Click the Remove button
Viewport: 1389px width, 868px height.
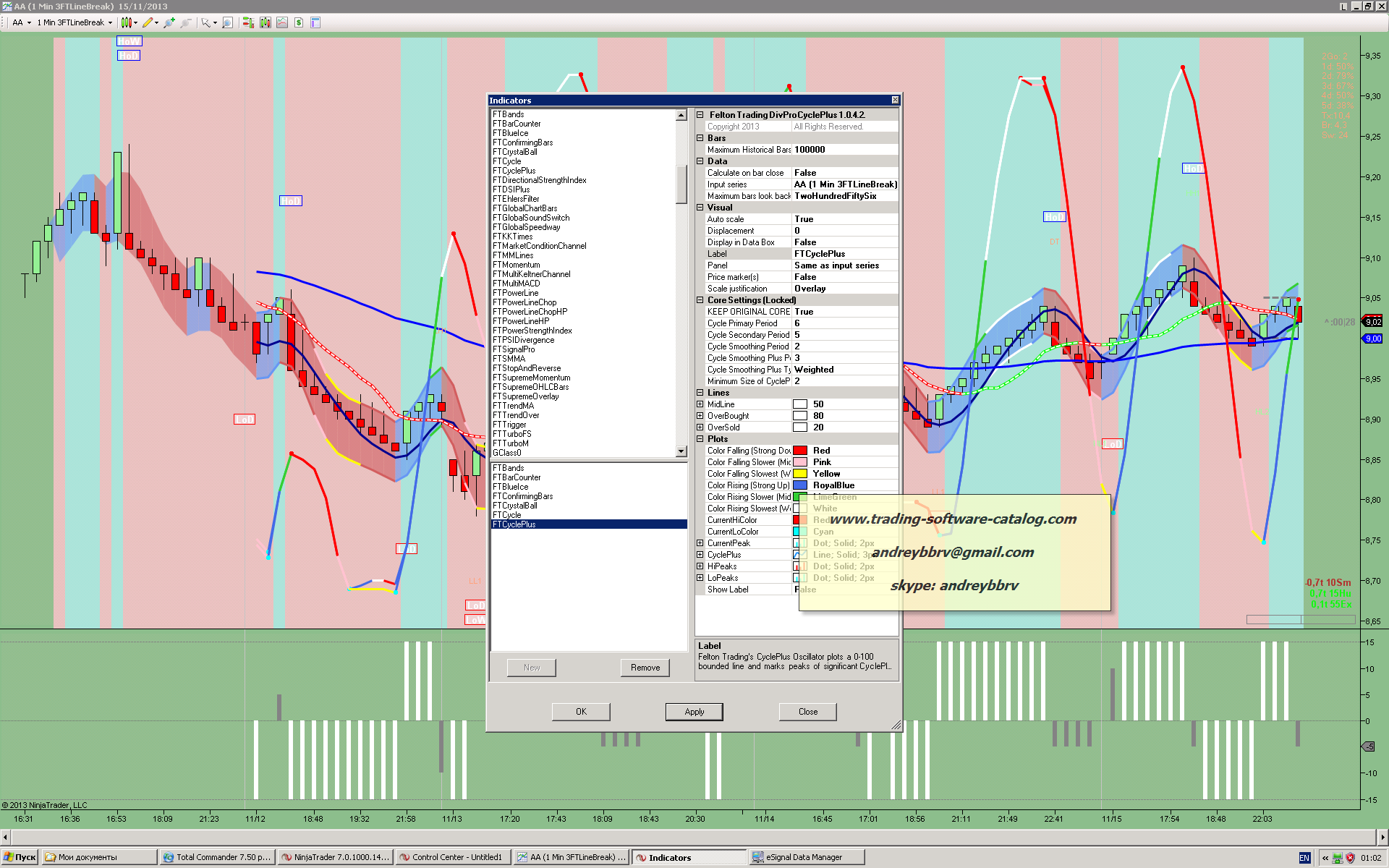click(x=645, y=668)
